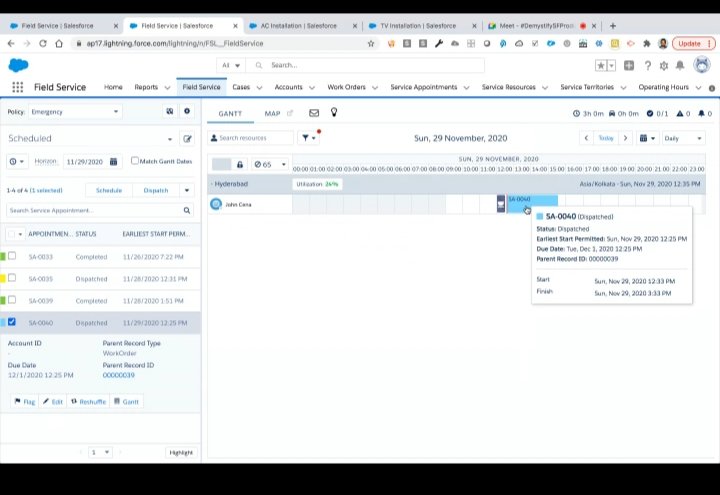Open the 65 skills dropdown
720x495 pixels.
click(x=271, y=164)
